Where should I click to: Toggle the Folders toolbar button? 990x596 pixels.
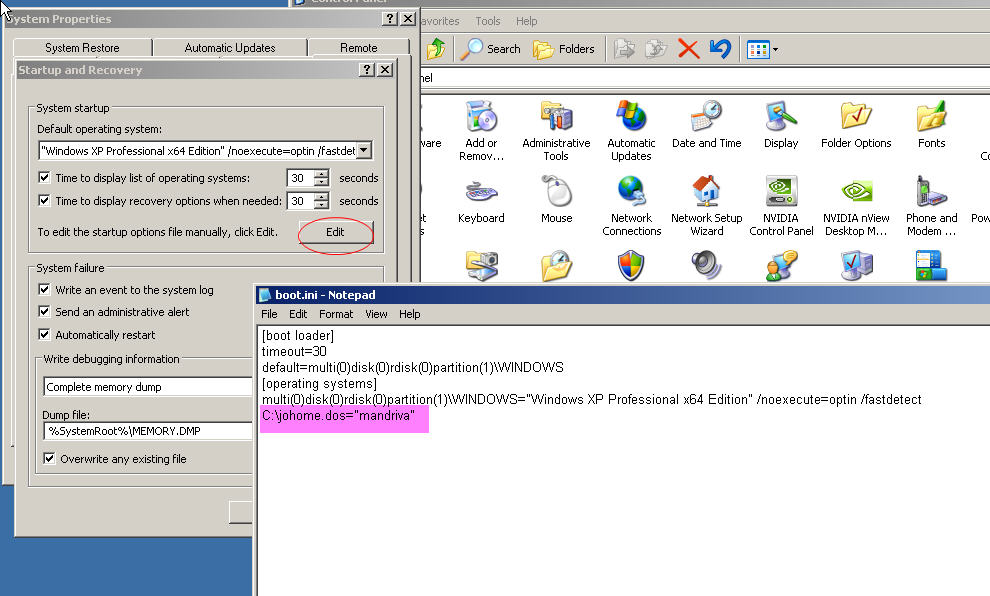click(x=564, y=49)
